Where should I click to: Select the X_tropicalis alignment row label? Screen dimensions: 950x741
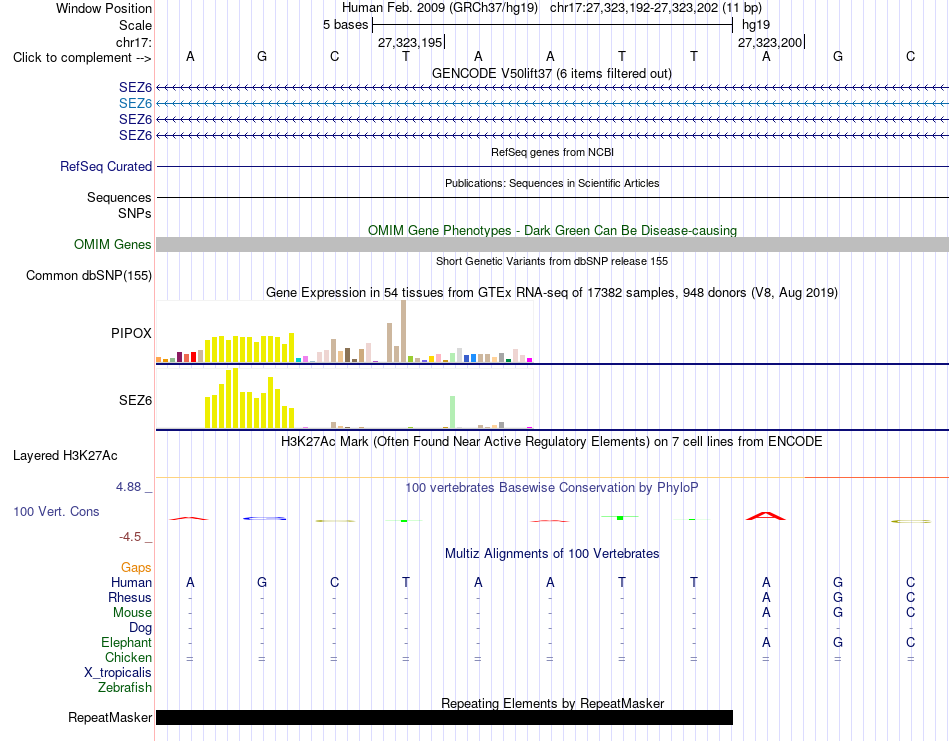[118, 673]
